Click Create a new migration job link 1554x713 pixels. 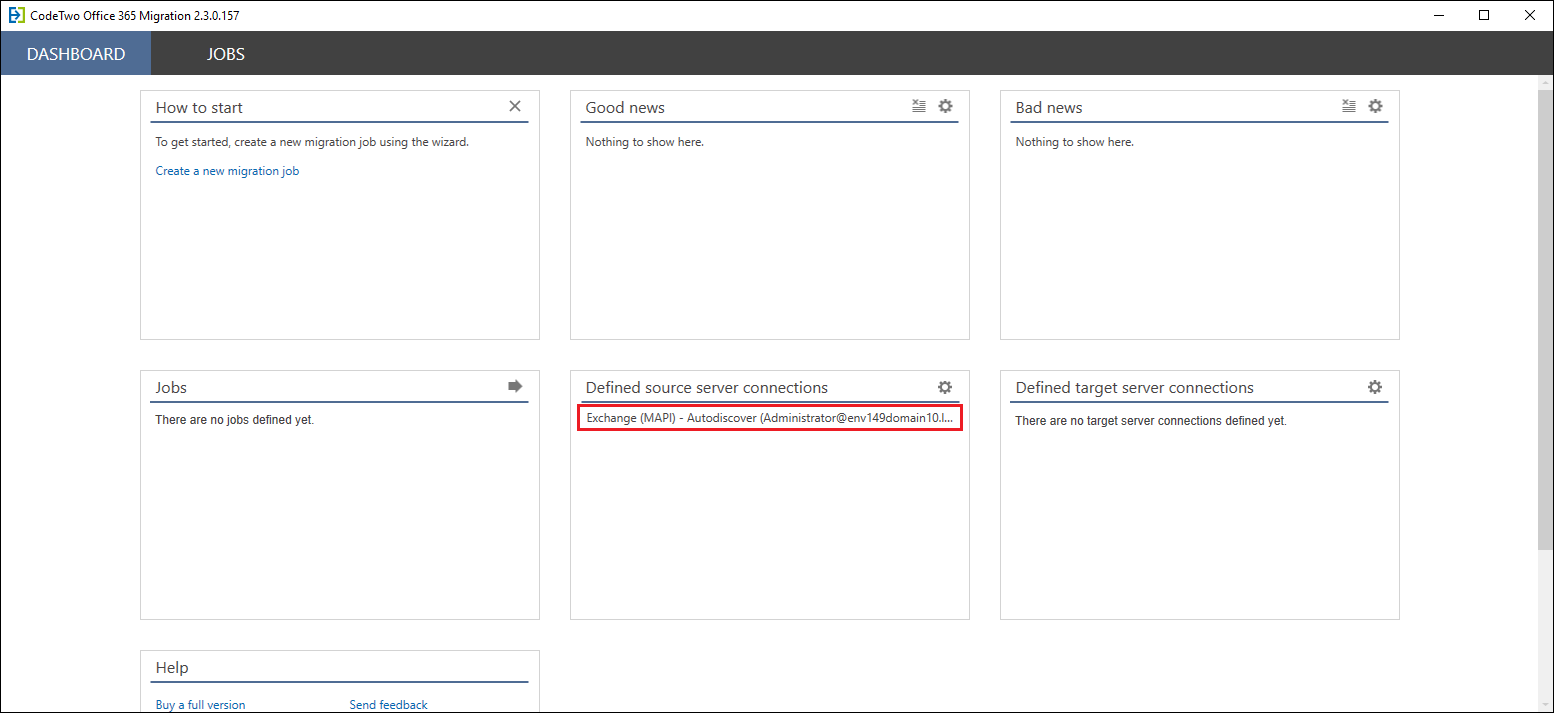pyautogui.click(x=227, y=171)
